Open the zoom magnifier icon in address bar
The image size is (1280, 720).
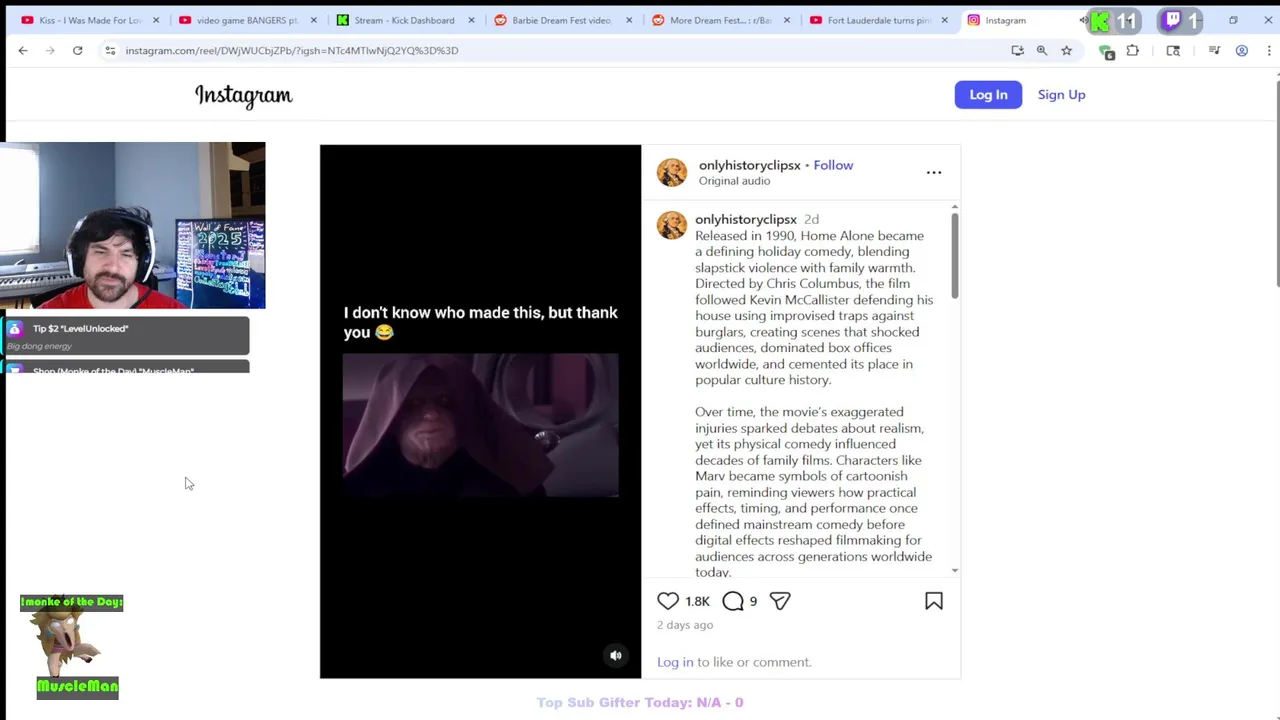pos(1042,50)
